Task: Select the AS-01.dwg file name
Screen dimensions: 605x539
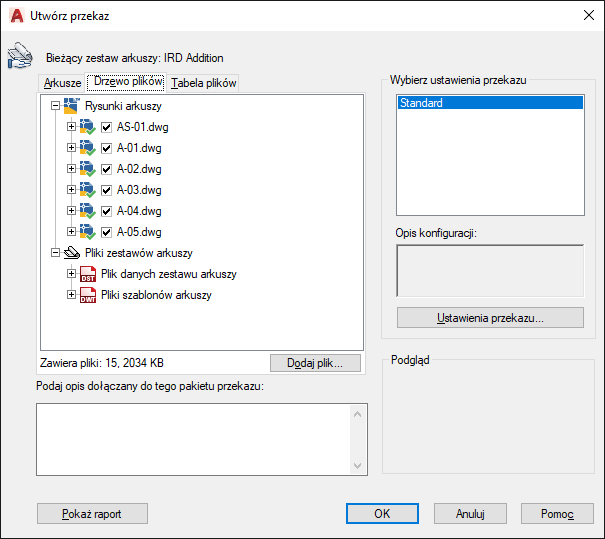Action: click(x=142, y=127)
